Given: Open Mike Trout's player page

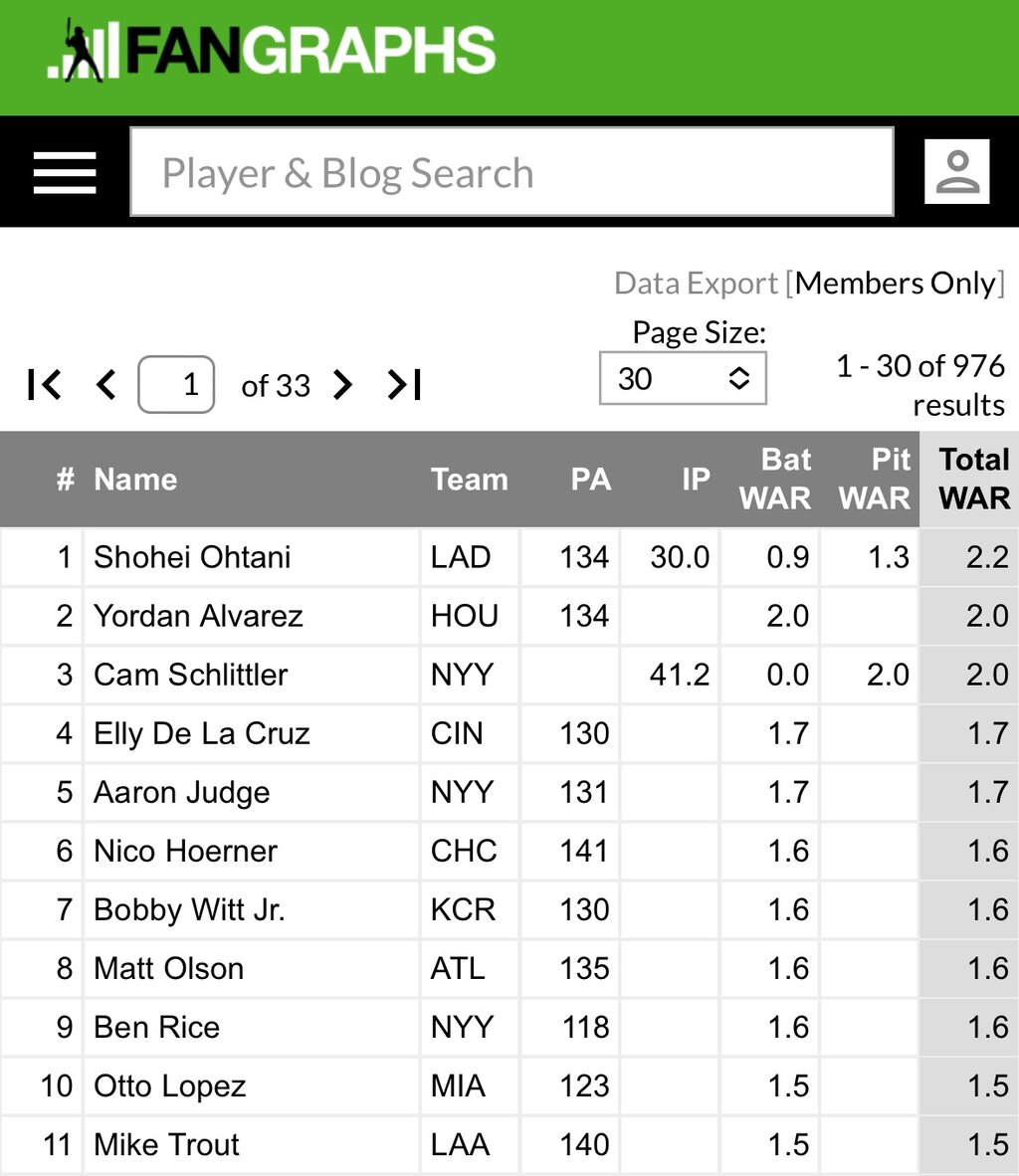Looking at the screenshot, I should 166,1144.
